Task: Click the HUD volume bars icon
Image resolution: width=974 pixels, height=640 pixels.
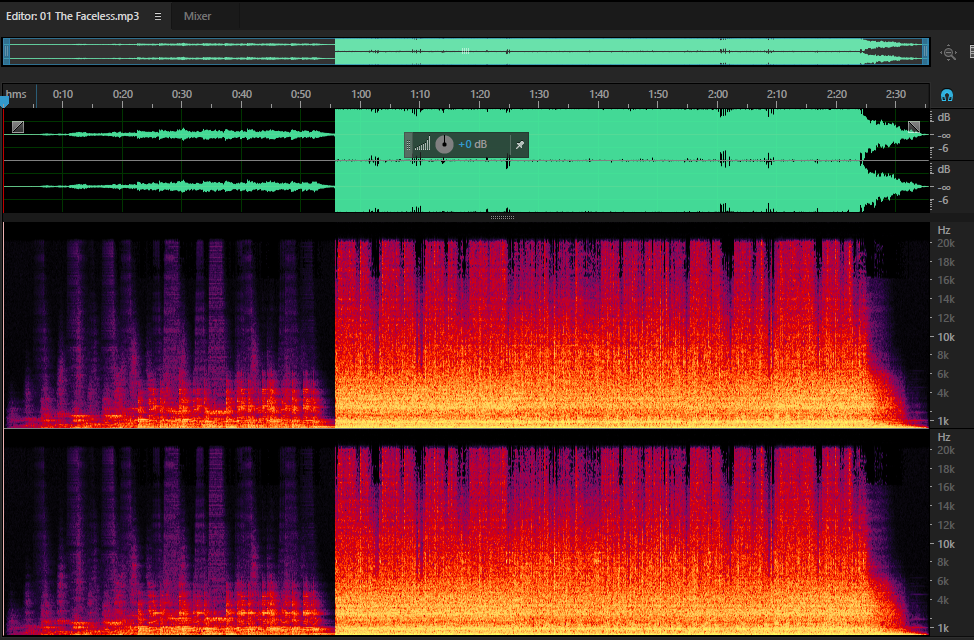Action: [x=422, y=145]
